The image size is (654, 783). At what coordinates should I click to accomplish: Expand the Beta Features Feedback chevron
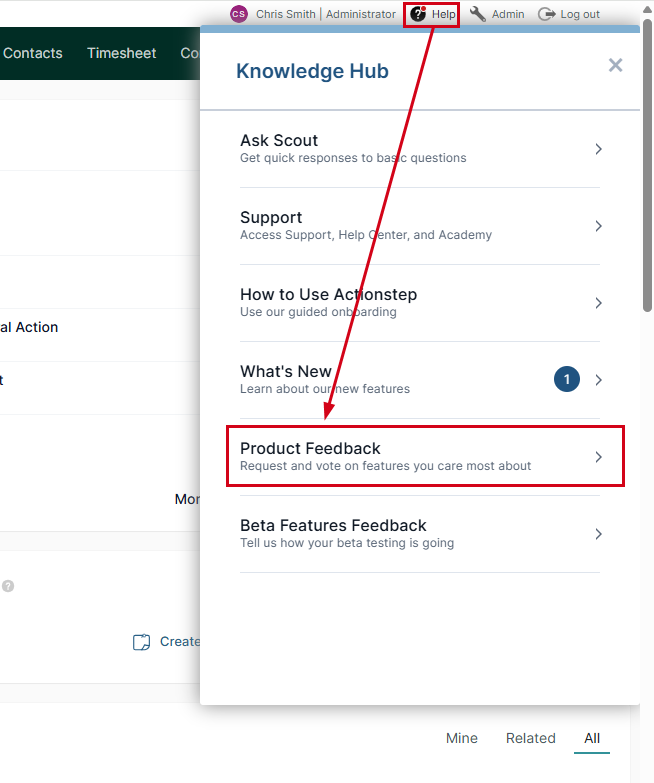coord(598,534)
